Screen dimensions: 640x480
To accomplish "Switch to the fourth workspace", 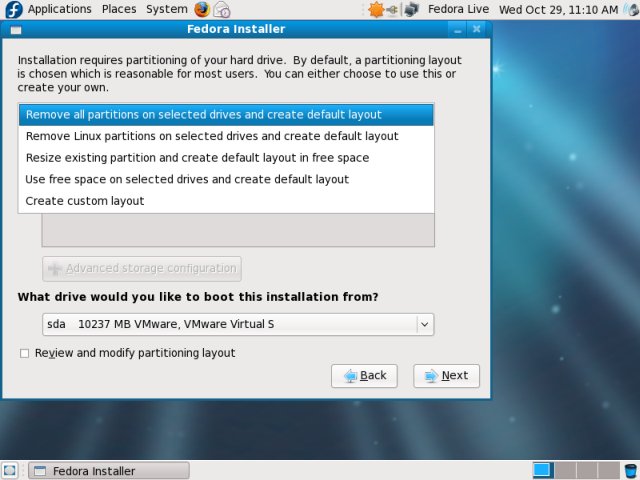I will [609, 470].
